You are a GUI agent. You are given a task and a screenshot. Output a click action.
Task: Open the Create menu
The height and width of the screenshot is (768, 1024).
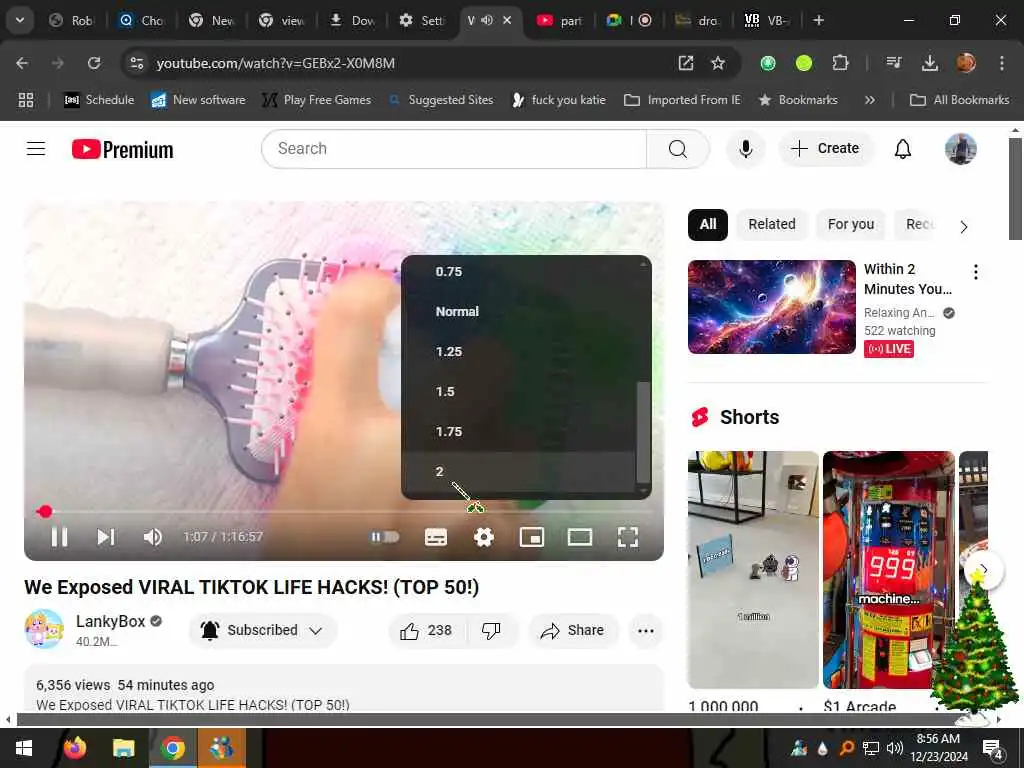[x=825, y=148]
